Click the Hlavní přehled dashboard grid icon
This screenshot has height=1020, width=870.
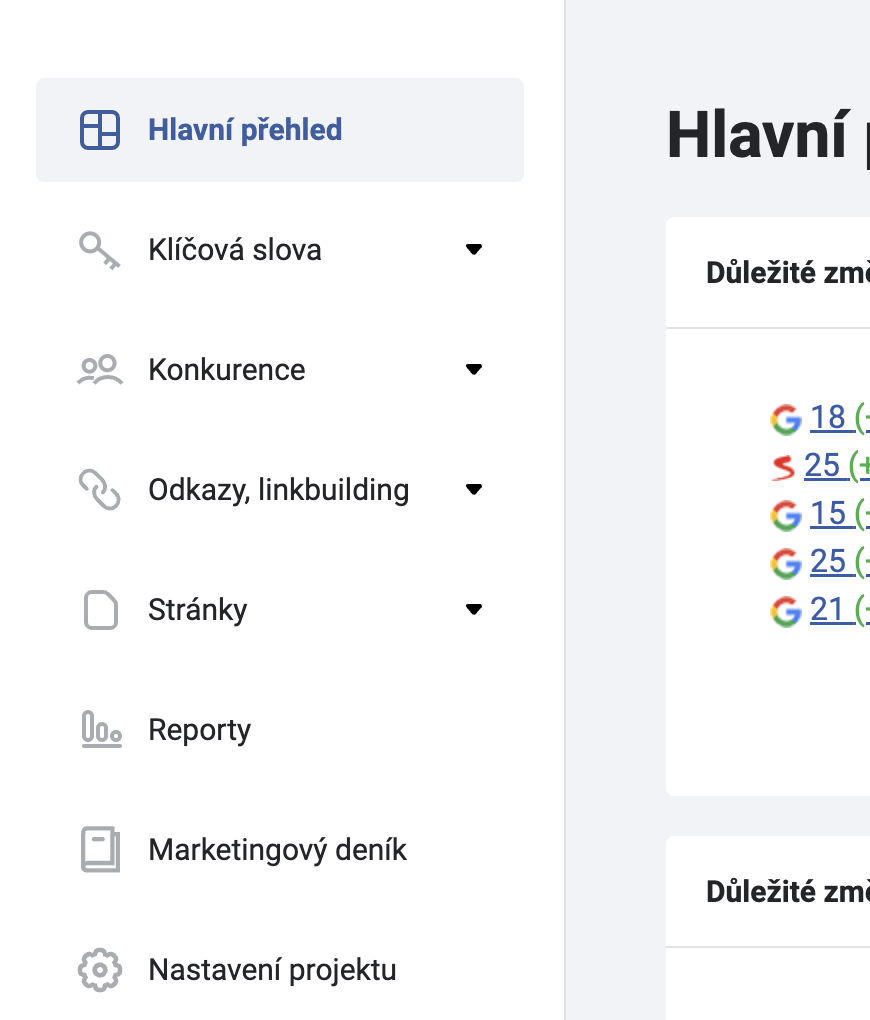(100, 130)
